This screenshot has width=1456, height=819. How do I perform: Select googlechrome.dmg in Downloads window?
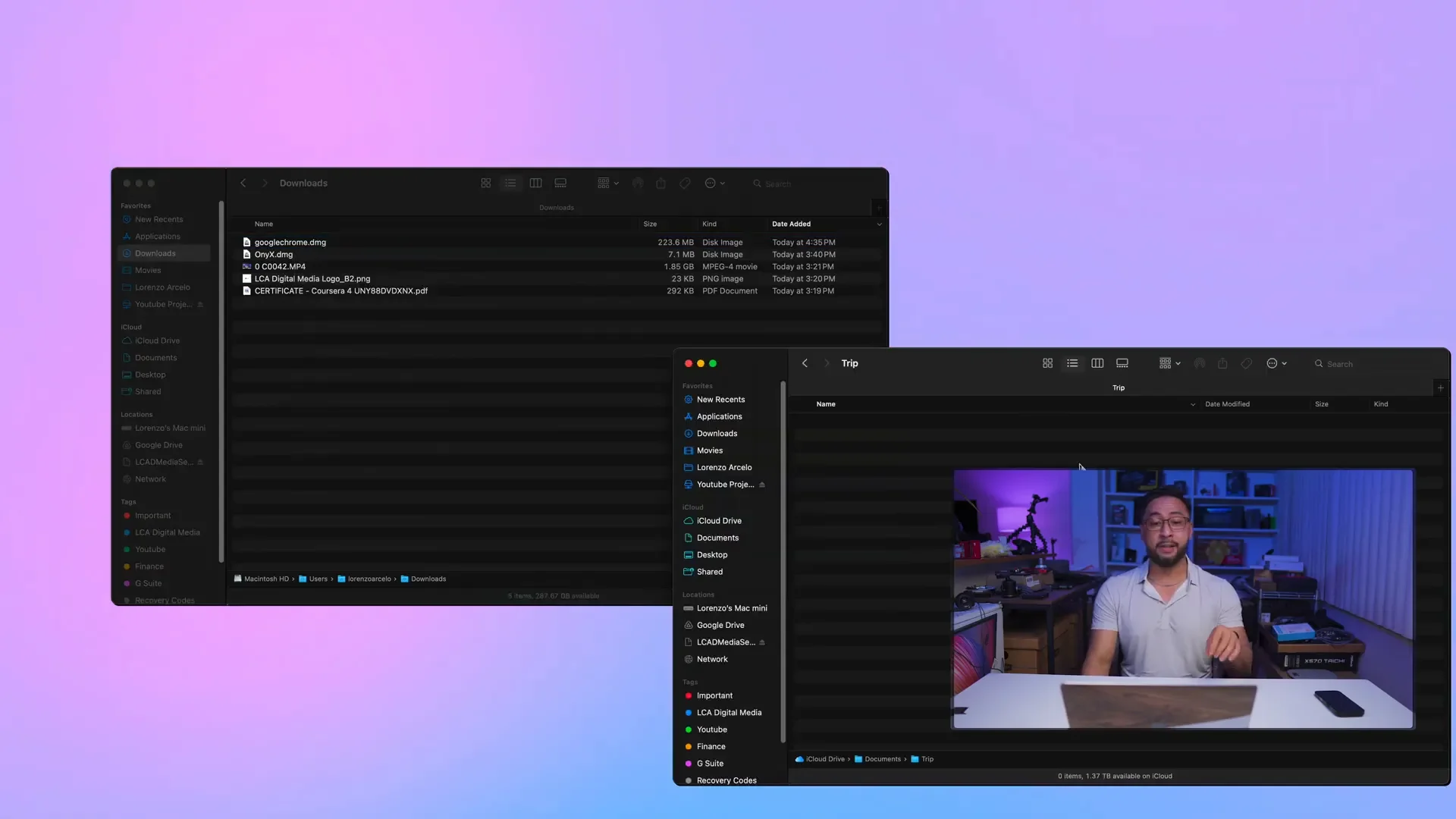coord(557,243)
